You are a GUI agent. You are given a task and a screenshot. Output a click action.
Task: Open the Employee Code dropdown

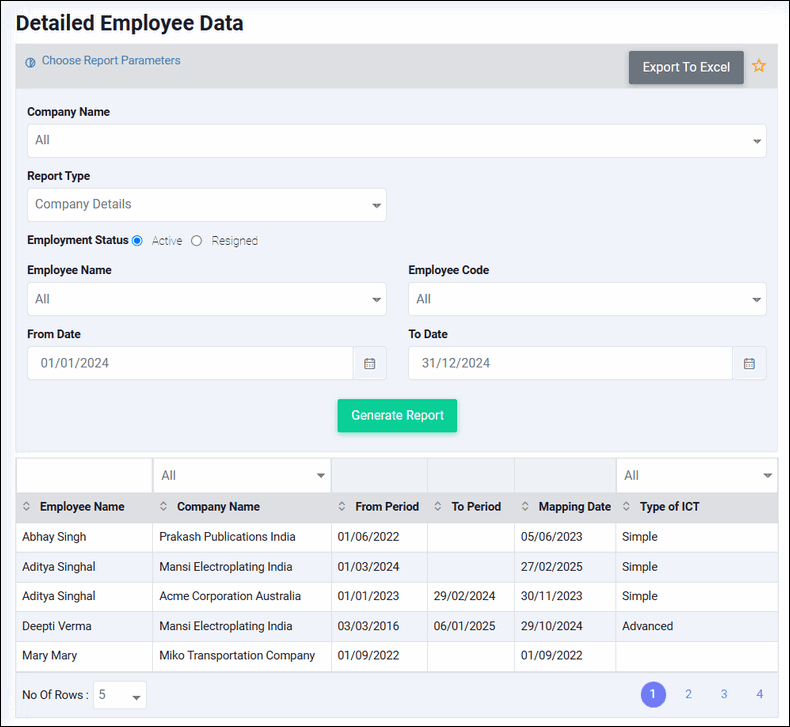pos(587,299)
